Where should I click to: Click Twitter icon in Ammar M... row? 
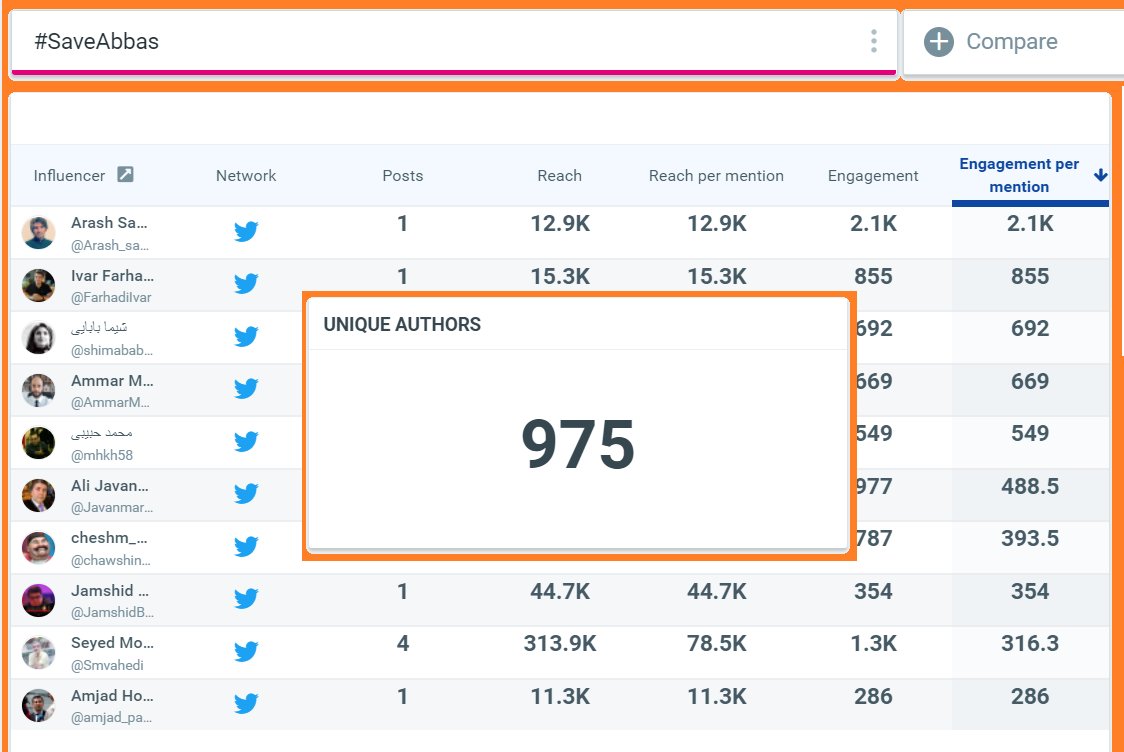pos(246,389)
